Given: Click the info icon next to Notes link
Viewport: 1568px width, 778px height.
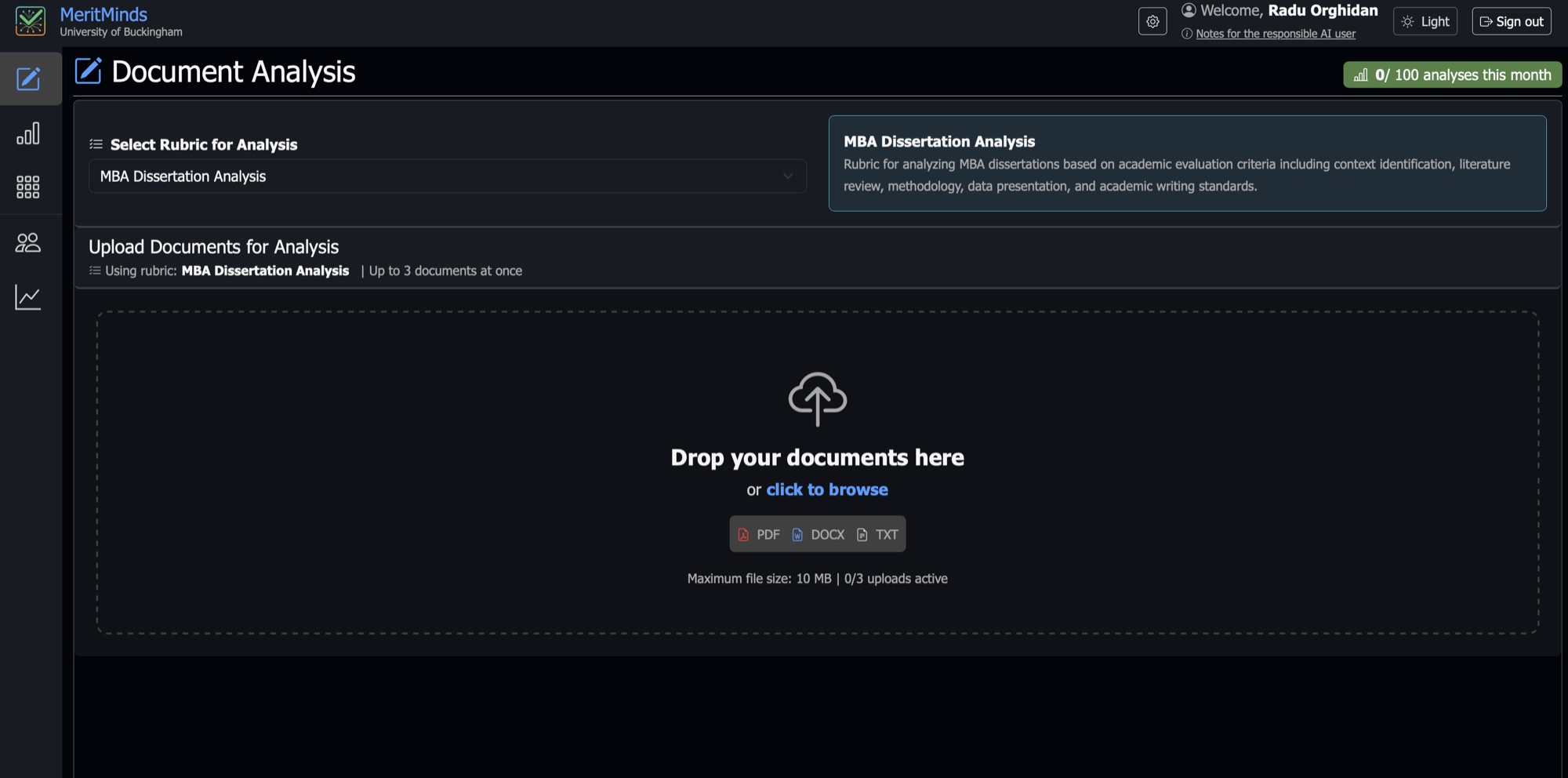Looking at the screenshot, I should (1187, 34).
